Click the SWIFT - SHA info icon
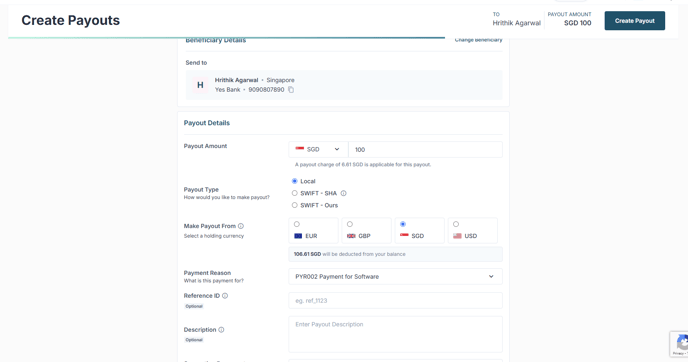Image resolution: width=688 pixels, height=362 pixels. [x=344, y=193]
